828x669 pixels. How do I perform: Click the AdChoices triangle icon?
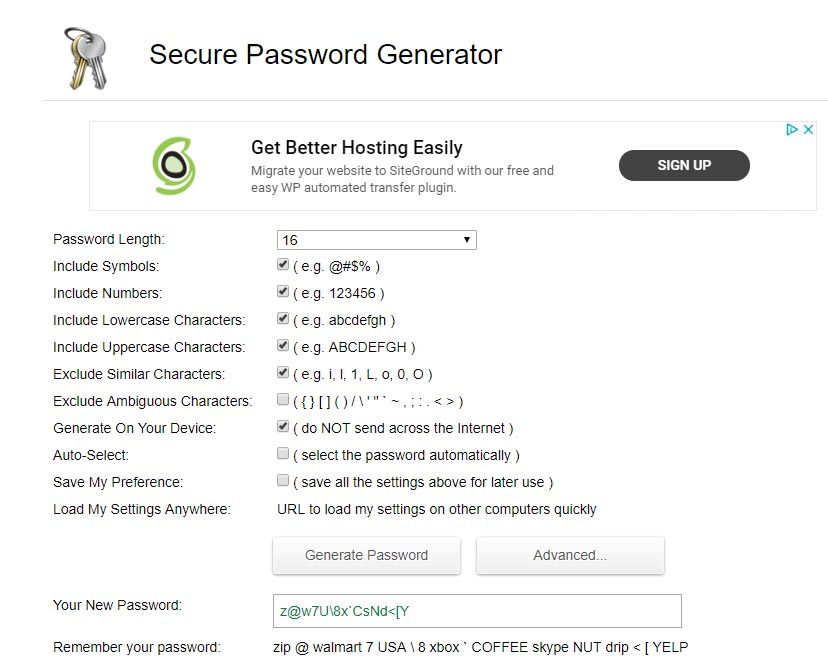pos(791,129)
